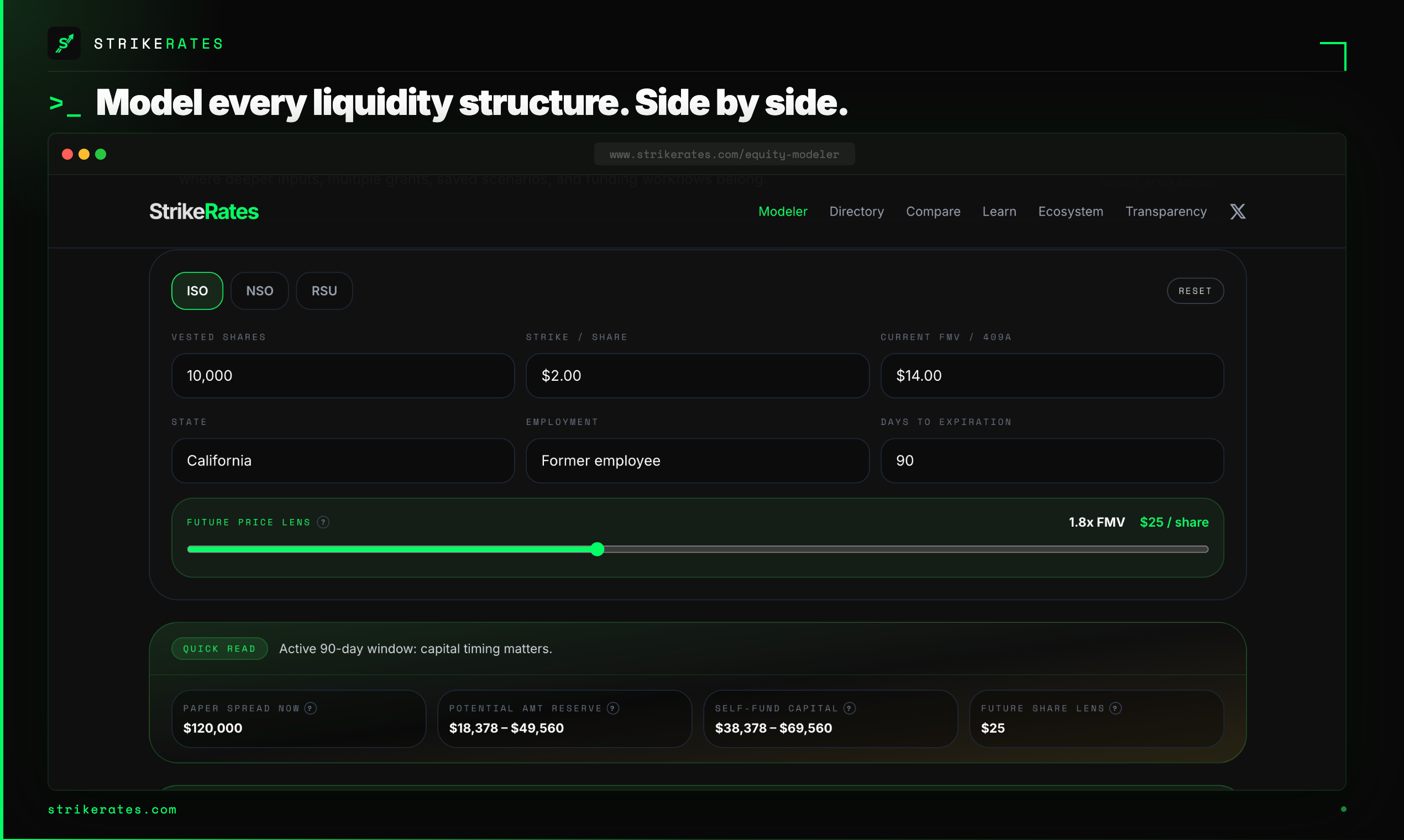This screenshot has height=840, width=1404.
Task: Switch grant type to NSO
Action: click(x=259, y=290)
